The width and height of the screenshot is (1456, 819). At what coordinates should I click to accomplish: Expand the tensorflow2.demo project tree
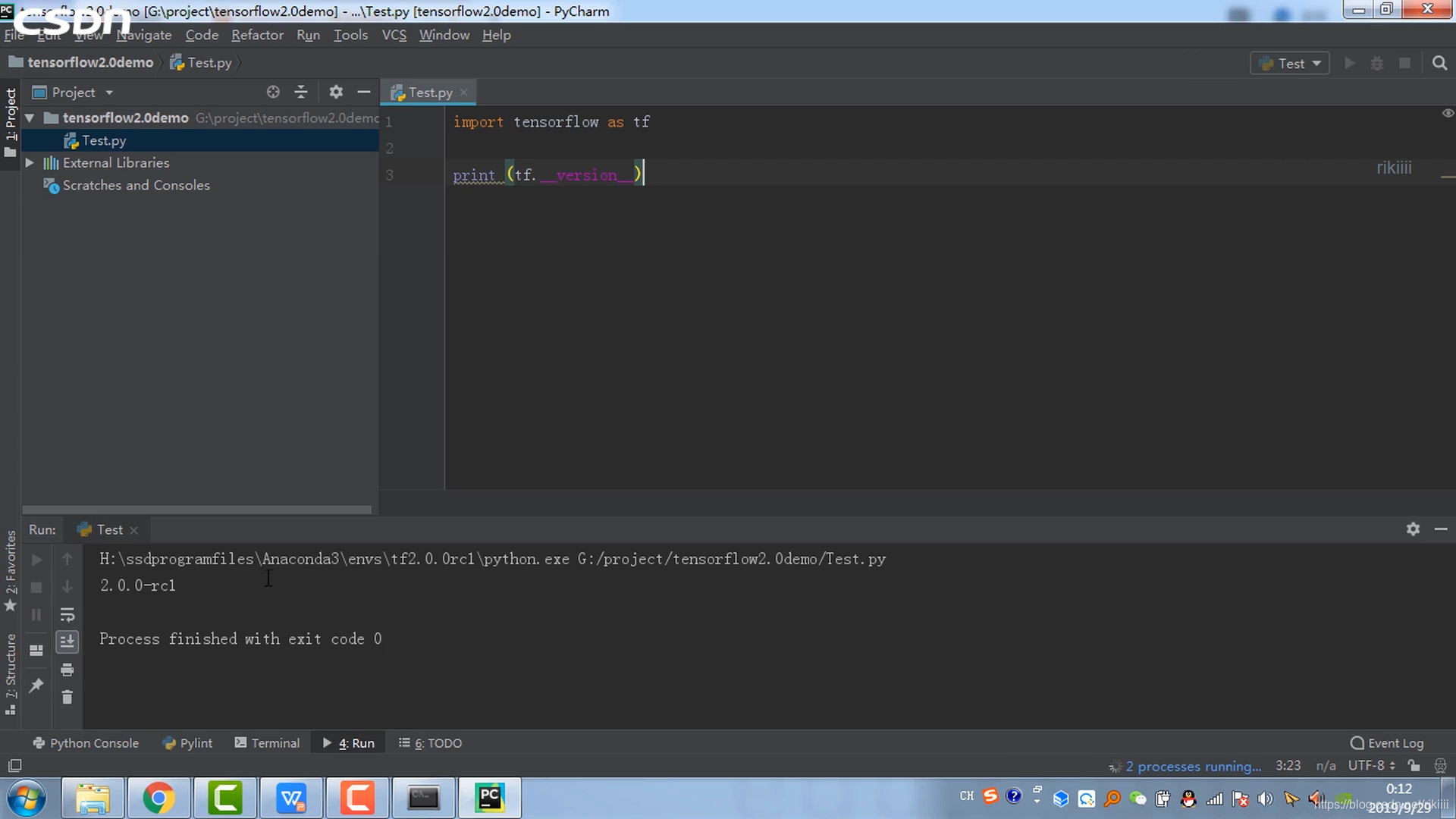[30, 117]
